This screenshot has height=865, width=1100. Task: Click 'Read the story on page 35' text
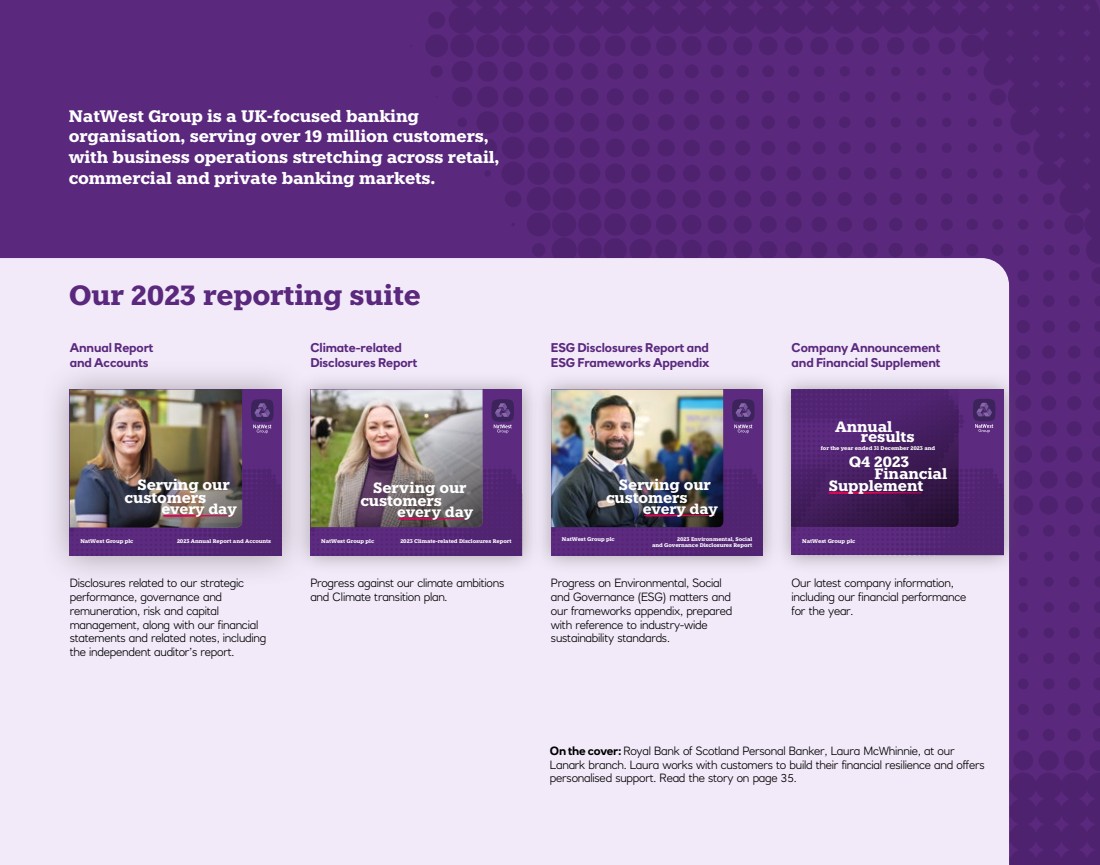point(727,778)
